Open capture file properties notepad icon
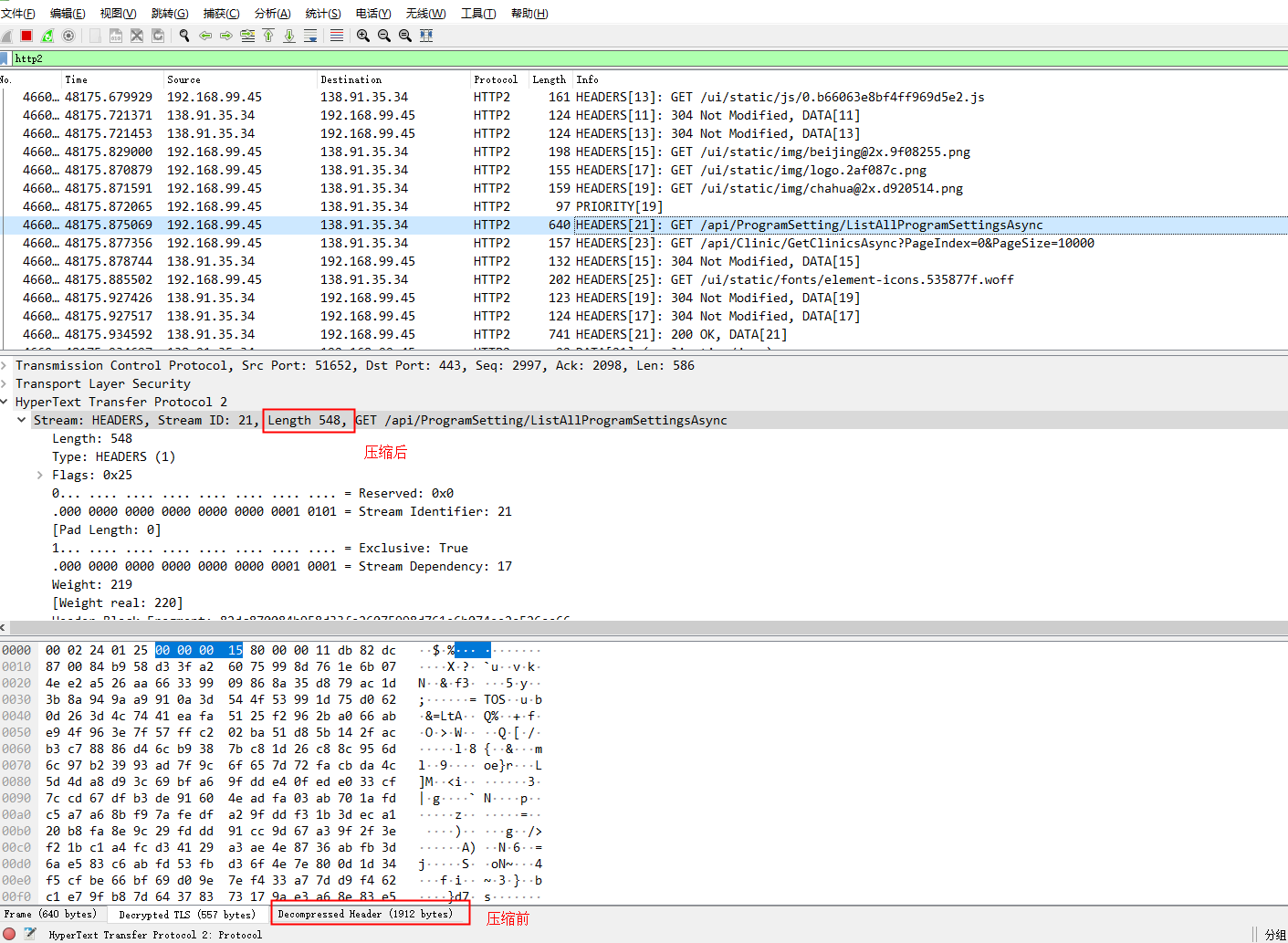 coord(30,934)
